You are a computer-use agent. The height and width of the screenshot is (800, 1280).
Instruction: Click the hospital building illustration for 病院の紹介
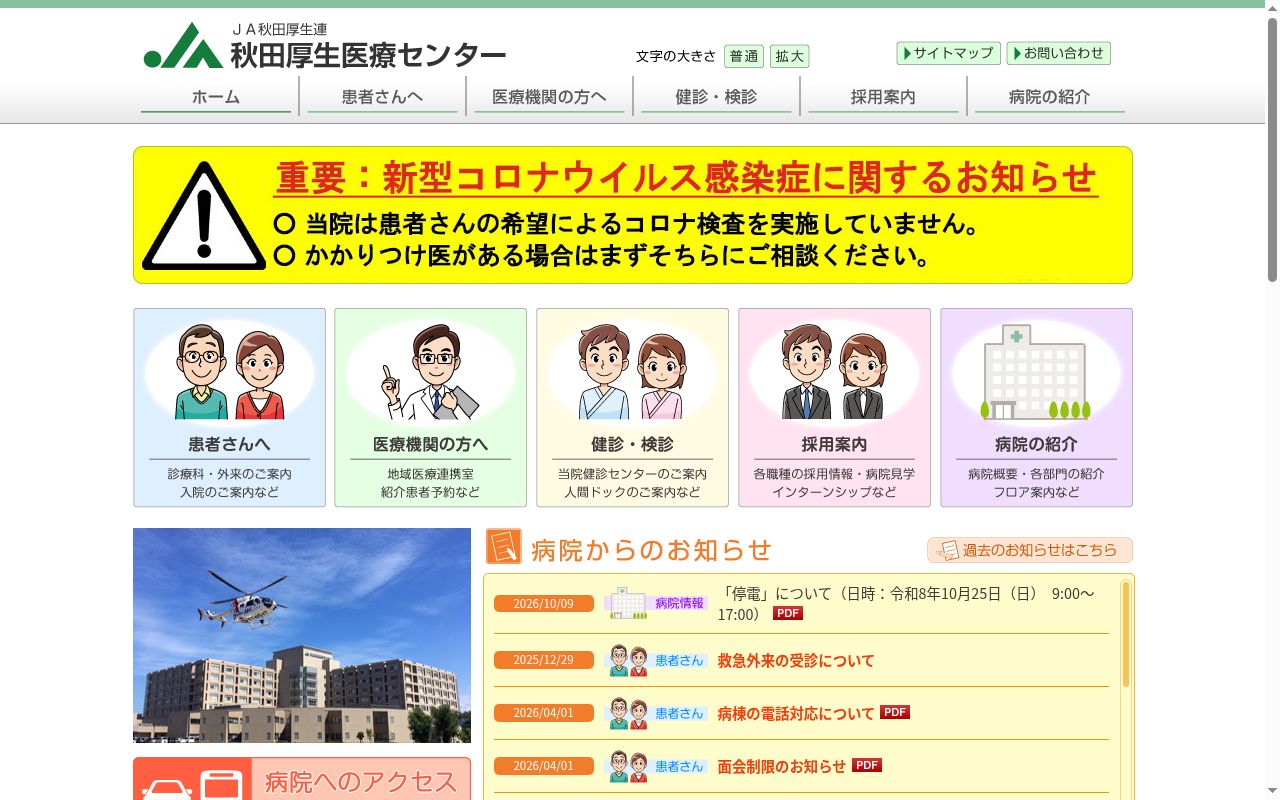[1036, 372]
